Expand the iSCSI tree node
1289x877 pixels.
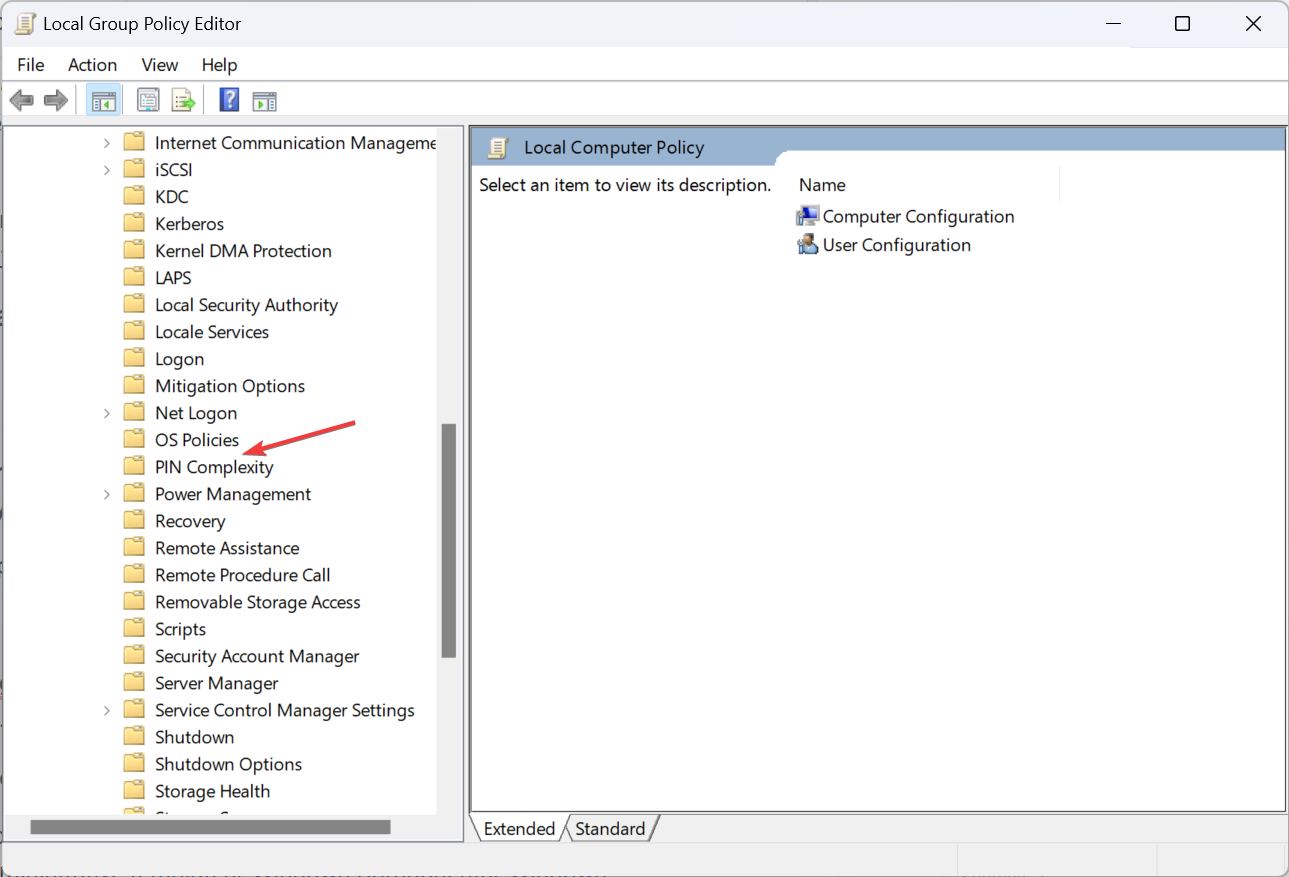coord(107,170)
